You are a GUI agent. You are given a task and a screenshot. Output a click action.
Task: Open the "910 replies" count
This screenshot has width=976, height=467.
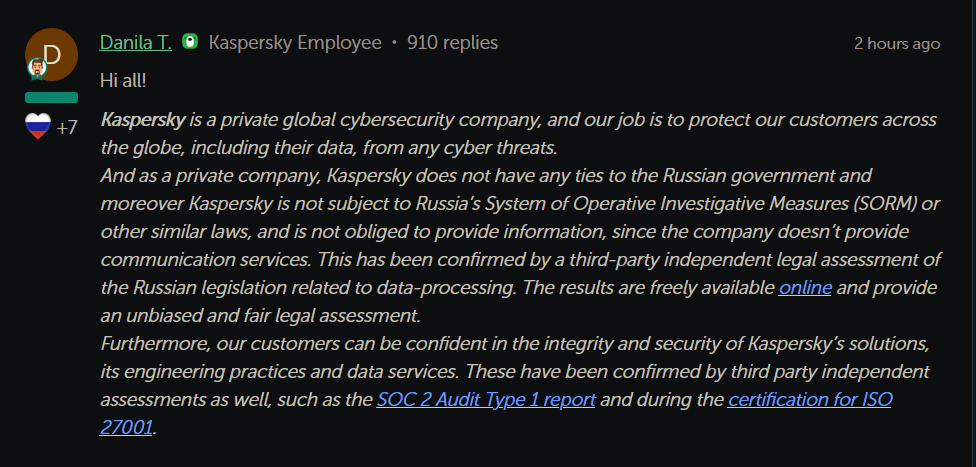point(452,43)
